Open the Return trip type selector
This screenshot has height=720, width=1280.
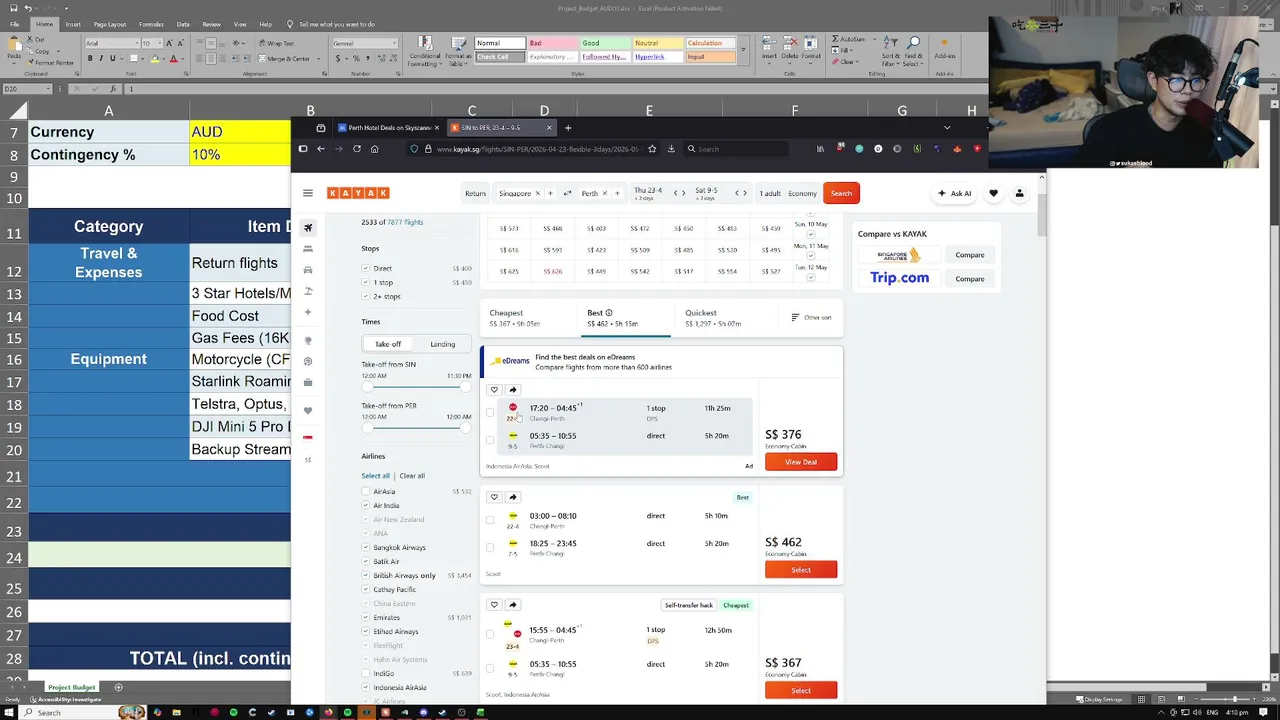pos(475,193)
